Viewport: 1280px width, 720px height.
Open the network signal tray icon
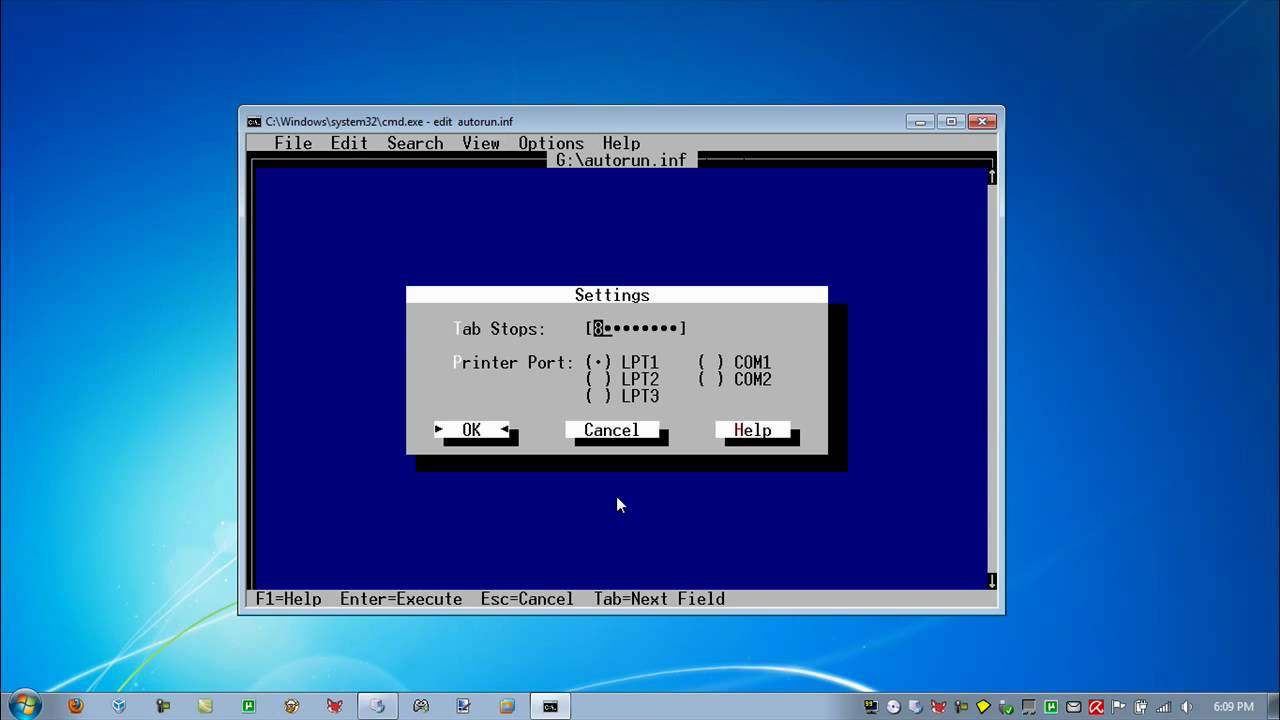(1163, 707)
